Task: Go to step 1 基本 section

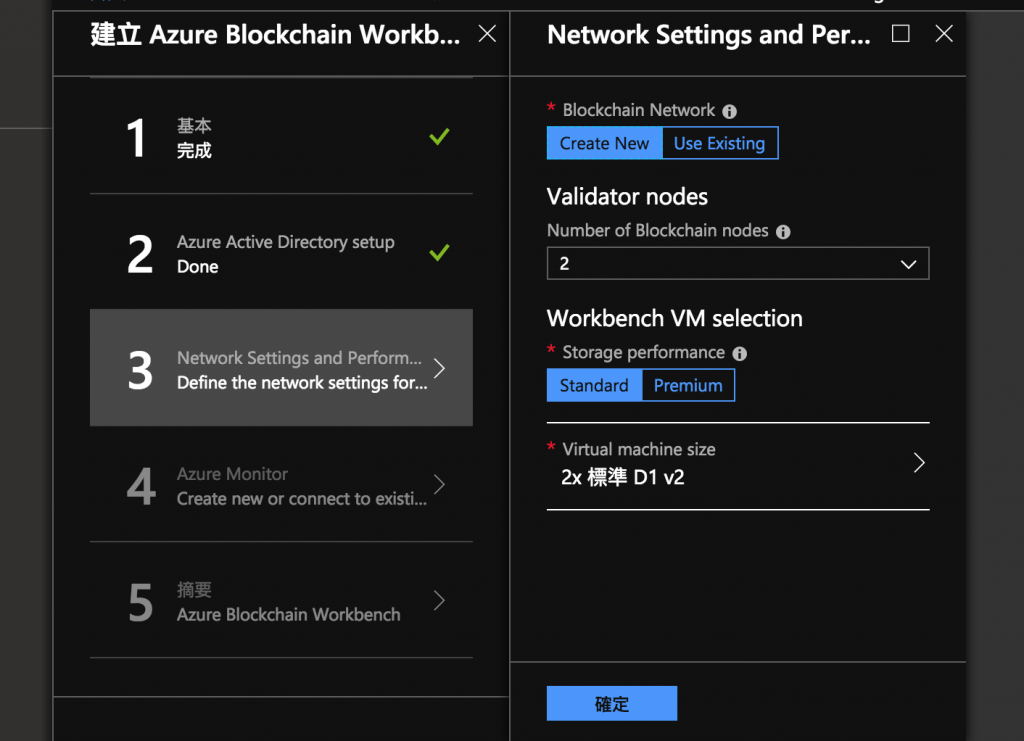Action: (281, 138)
